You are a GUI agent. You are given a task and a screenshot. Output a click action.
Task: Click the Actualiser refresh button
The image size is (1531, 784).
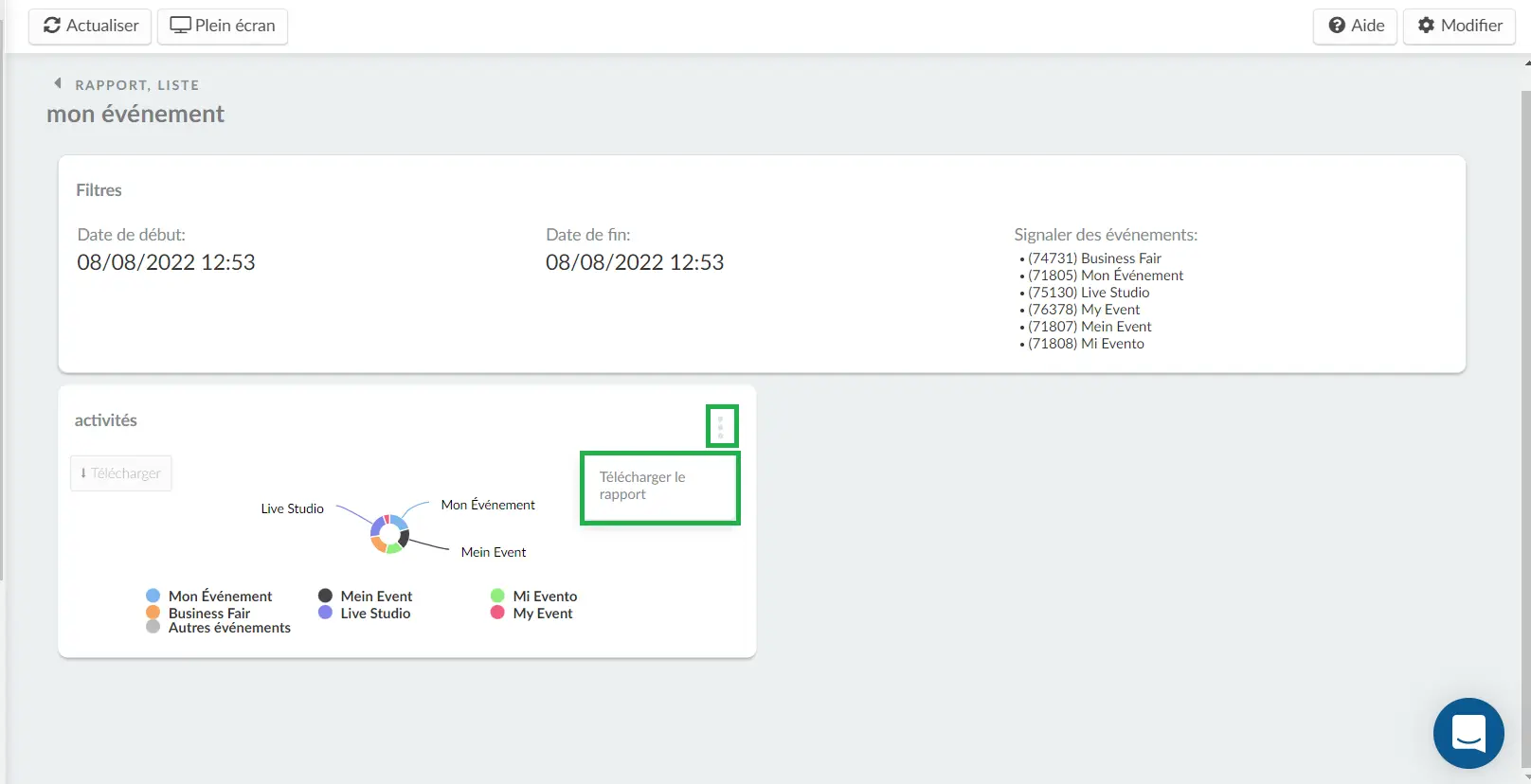90,26
